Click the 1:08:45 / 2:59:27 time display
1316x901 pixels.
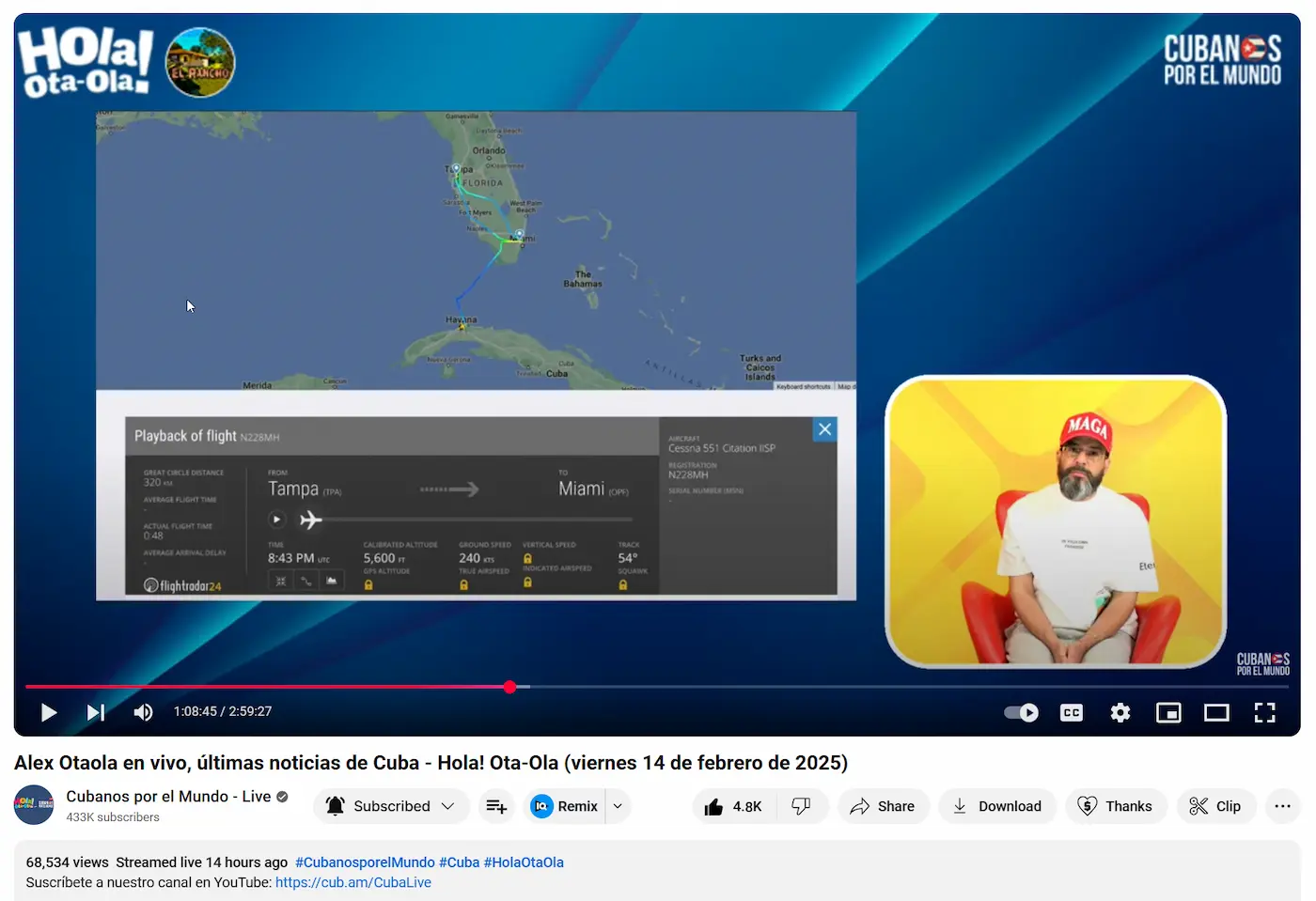pyautogui.click(x=223, y=711)
